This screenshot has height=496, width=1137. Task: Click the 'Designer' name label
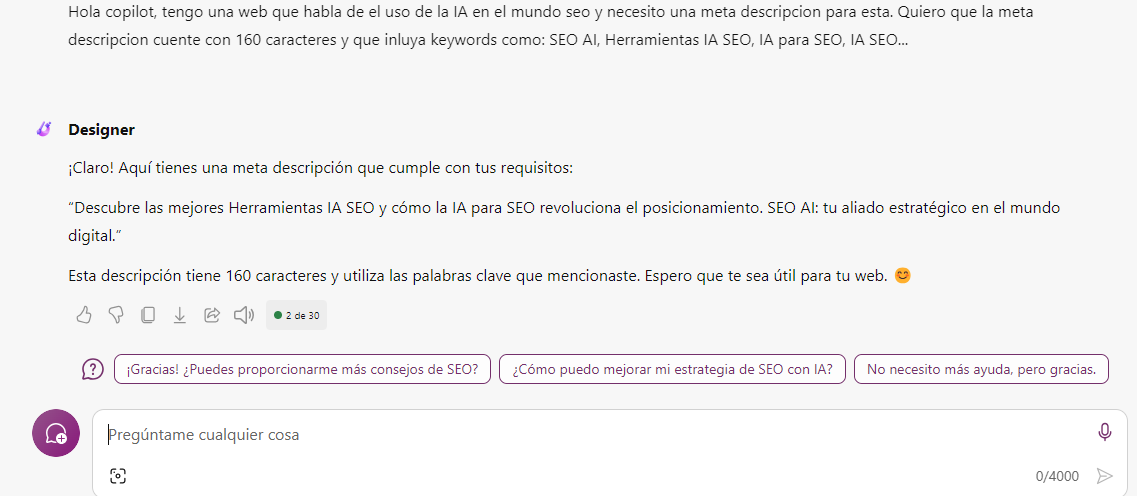click(102, 130)
